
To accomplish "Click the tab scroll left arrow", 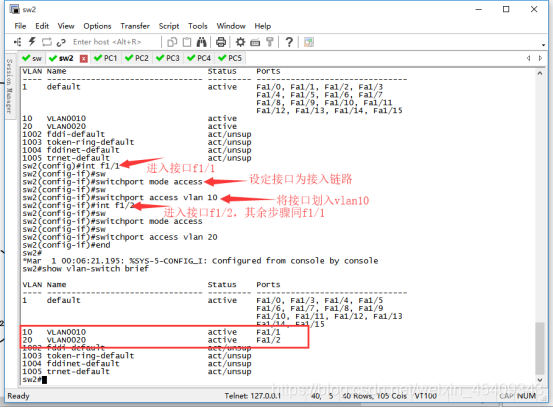I will pyautogui.click(x=528, y=58).
